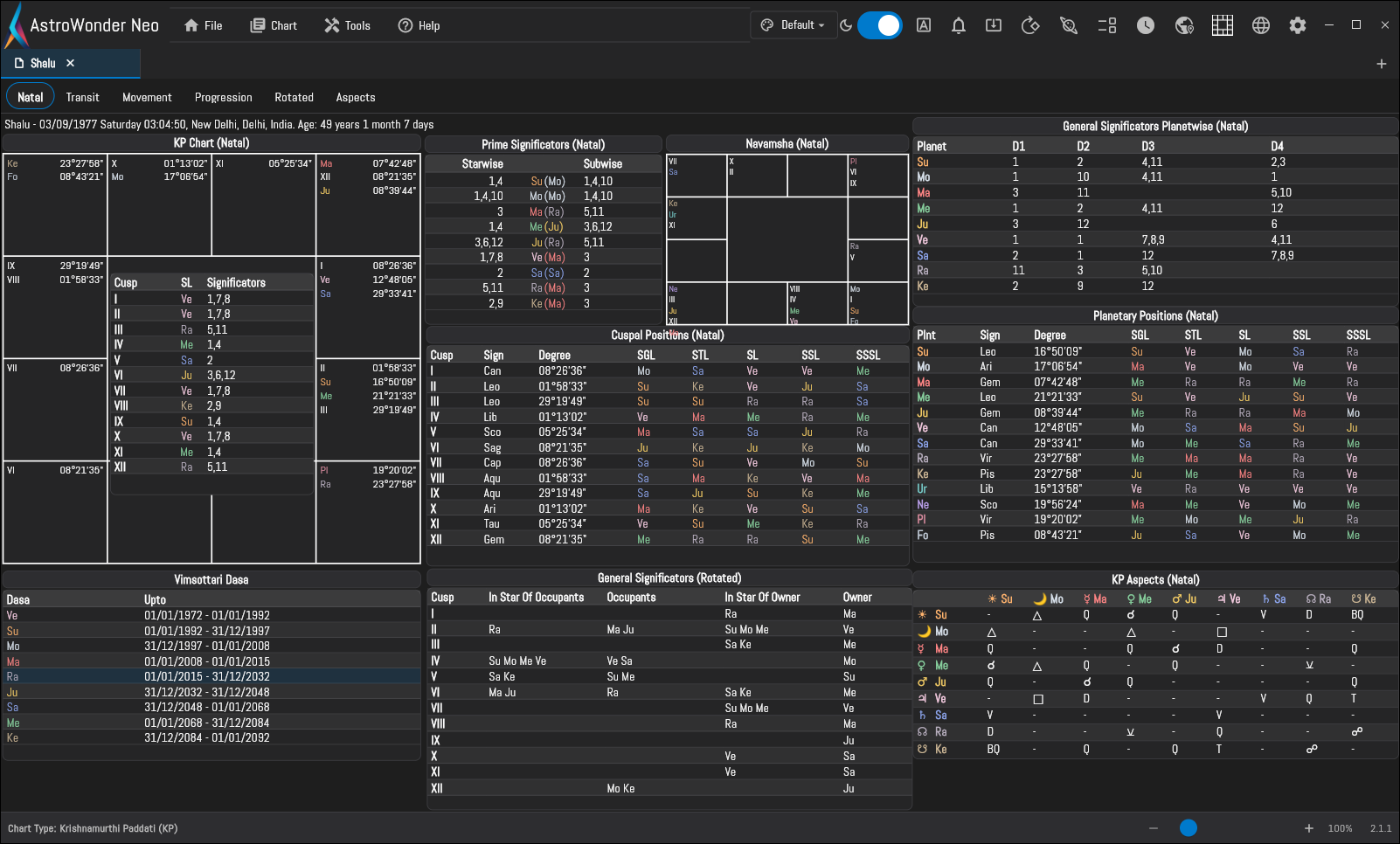Click In Star Of Owner column header
This screenshot has height=844, width=1400.
point(762,597)
